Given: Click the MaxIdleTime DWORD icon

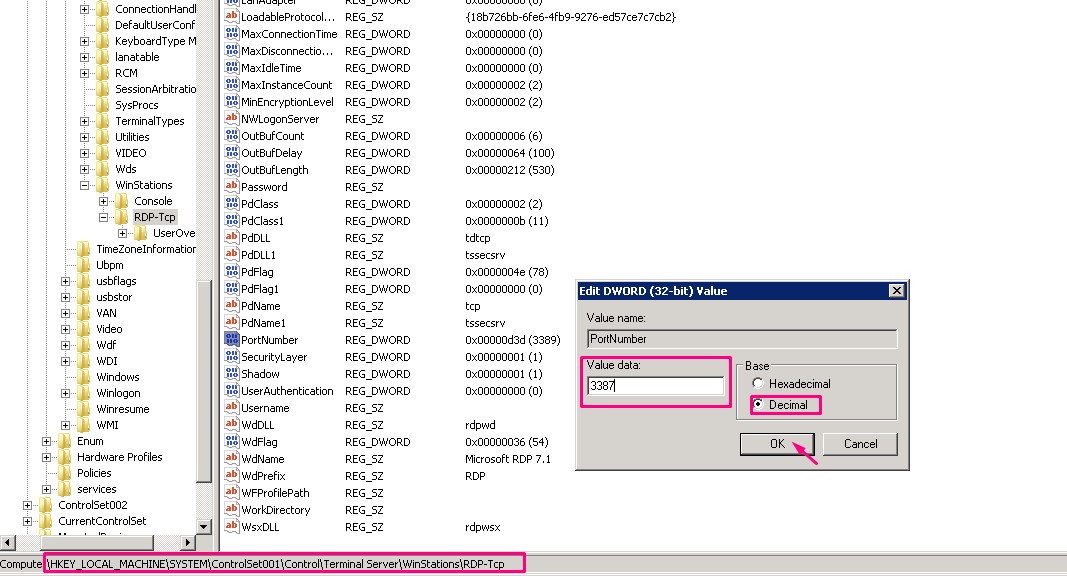Looking at the screenshot, I should [231, 67].
